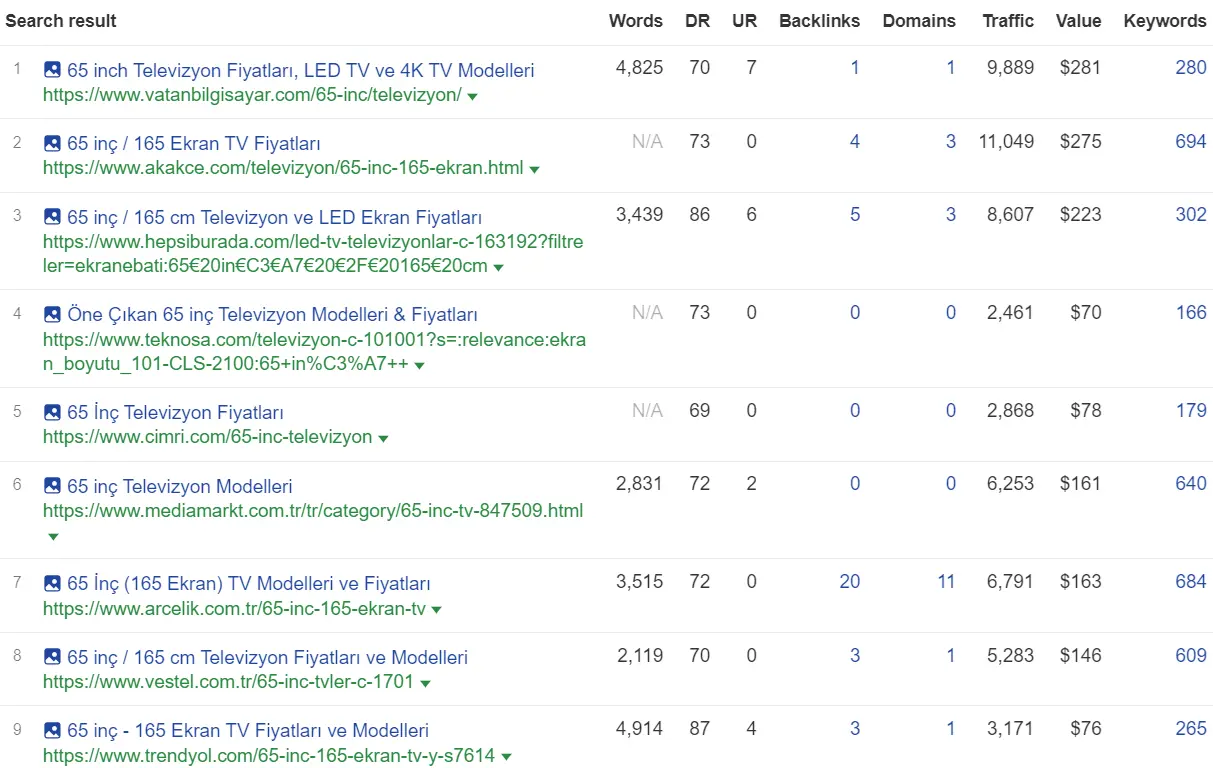Visit the hepsiburada.com URL link
Image resolution: width=1213 pixels, height=768 pixels.
tap(313, 254)
